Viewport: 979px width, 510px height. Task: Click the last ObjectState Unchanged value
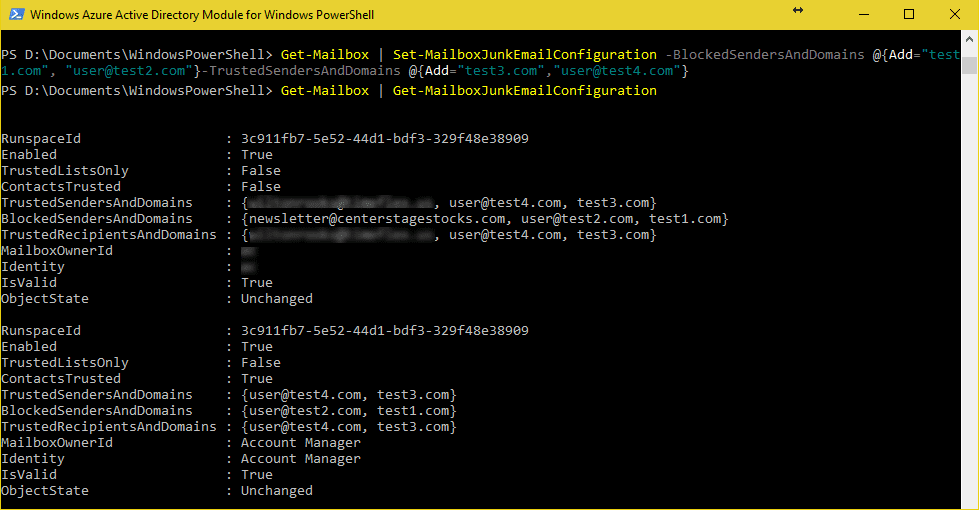[x=277, y=491]
